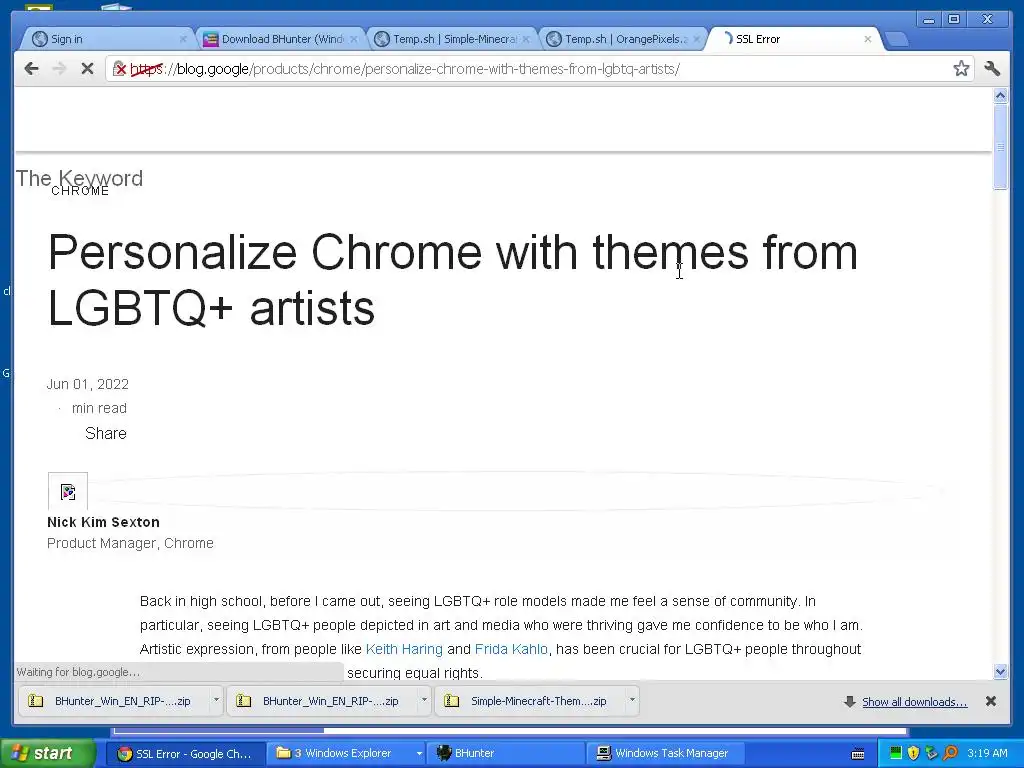Stop page loading with X button
This screenshot has width=1024, height=768.
87,69
